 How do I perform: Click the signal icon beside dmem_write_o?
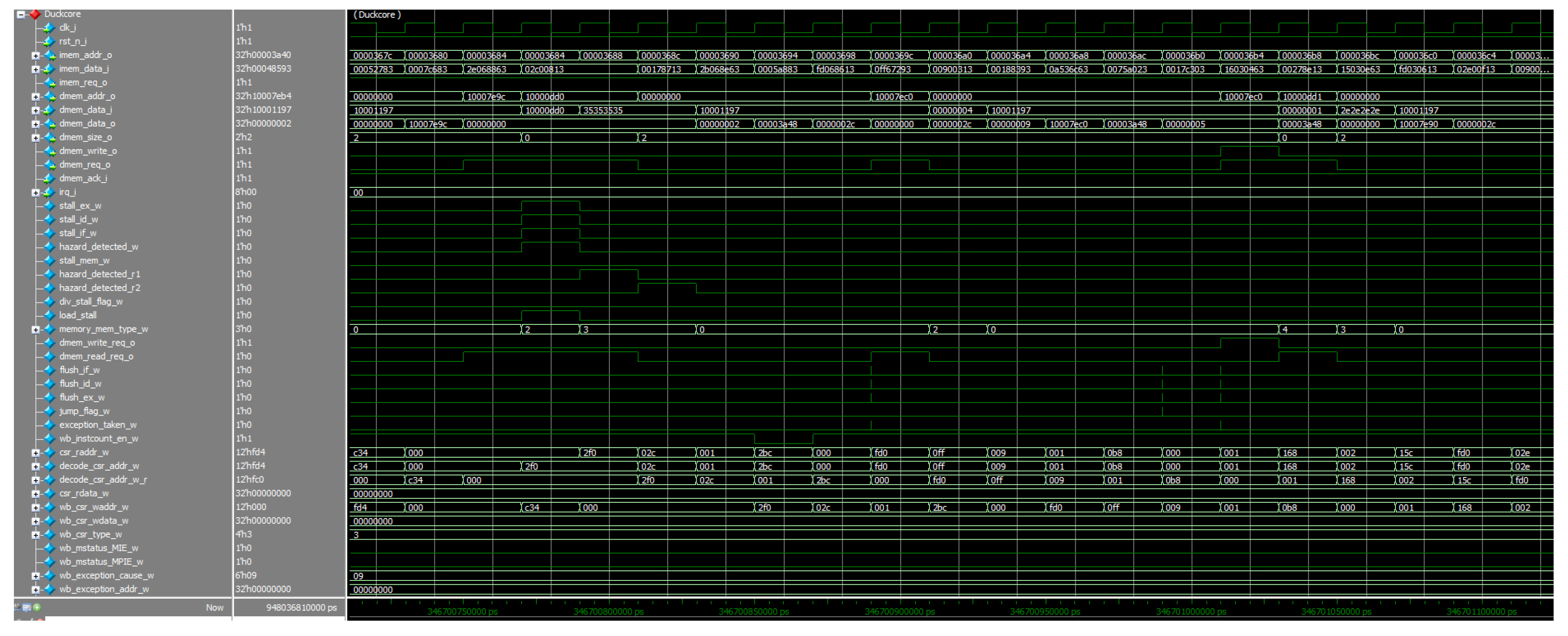coord(49,151)
